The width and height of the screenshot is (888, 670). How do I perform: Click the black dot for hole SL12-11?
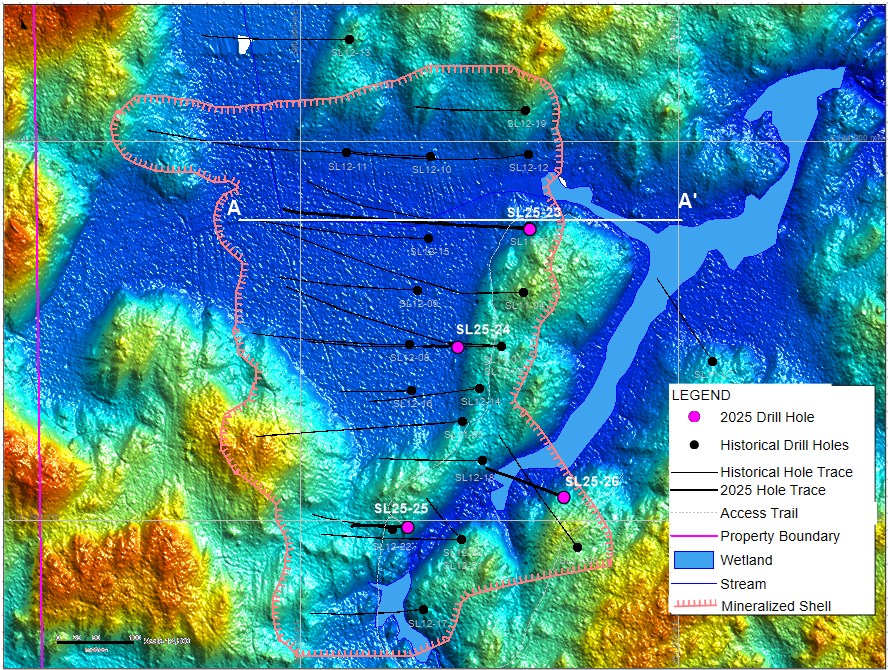[x=346, y=153]
